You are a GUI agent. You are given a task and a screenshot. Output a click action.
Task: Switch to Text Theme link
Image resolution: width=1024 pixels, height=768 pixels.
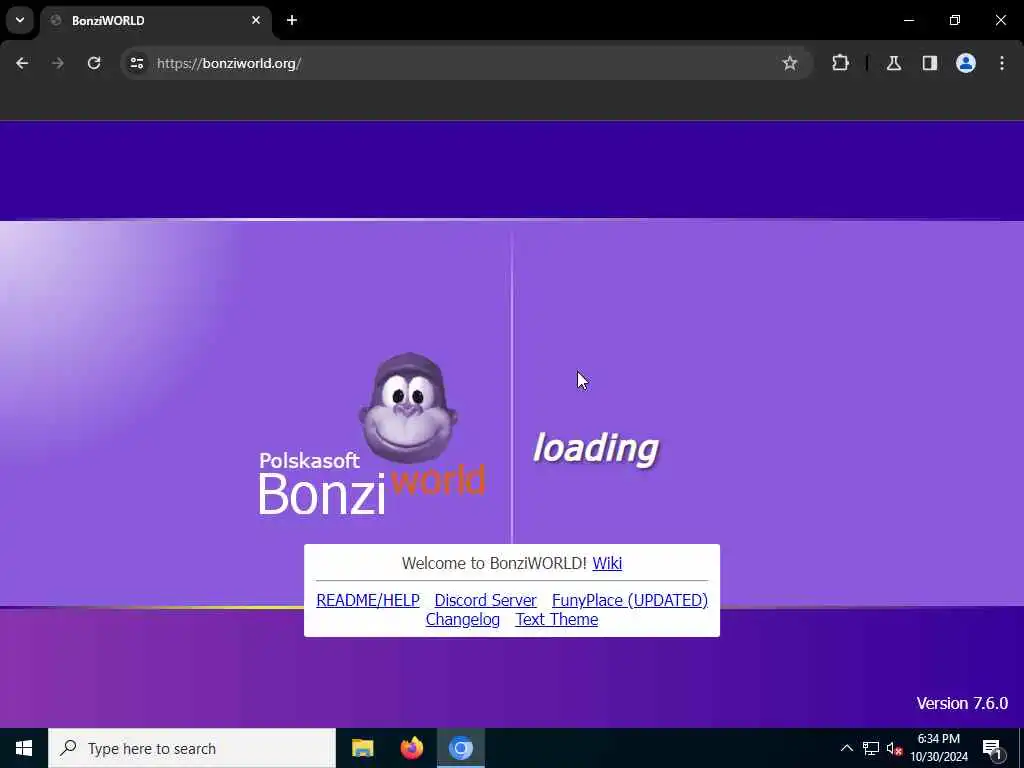coord(556,619)
